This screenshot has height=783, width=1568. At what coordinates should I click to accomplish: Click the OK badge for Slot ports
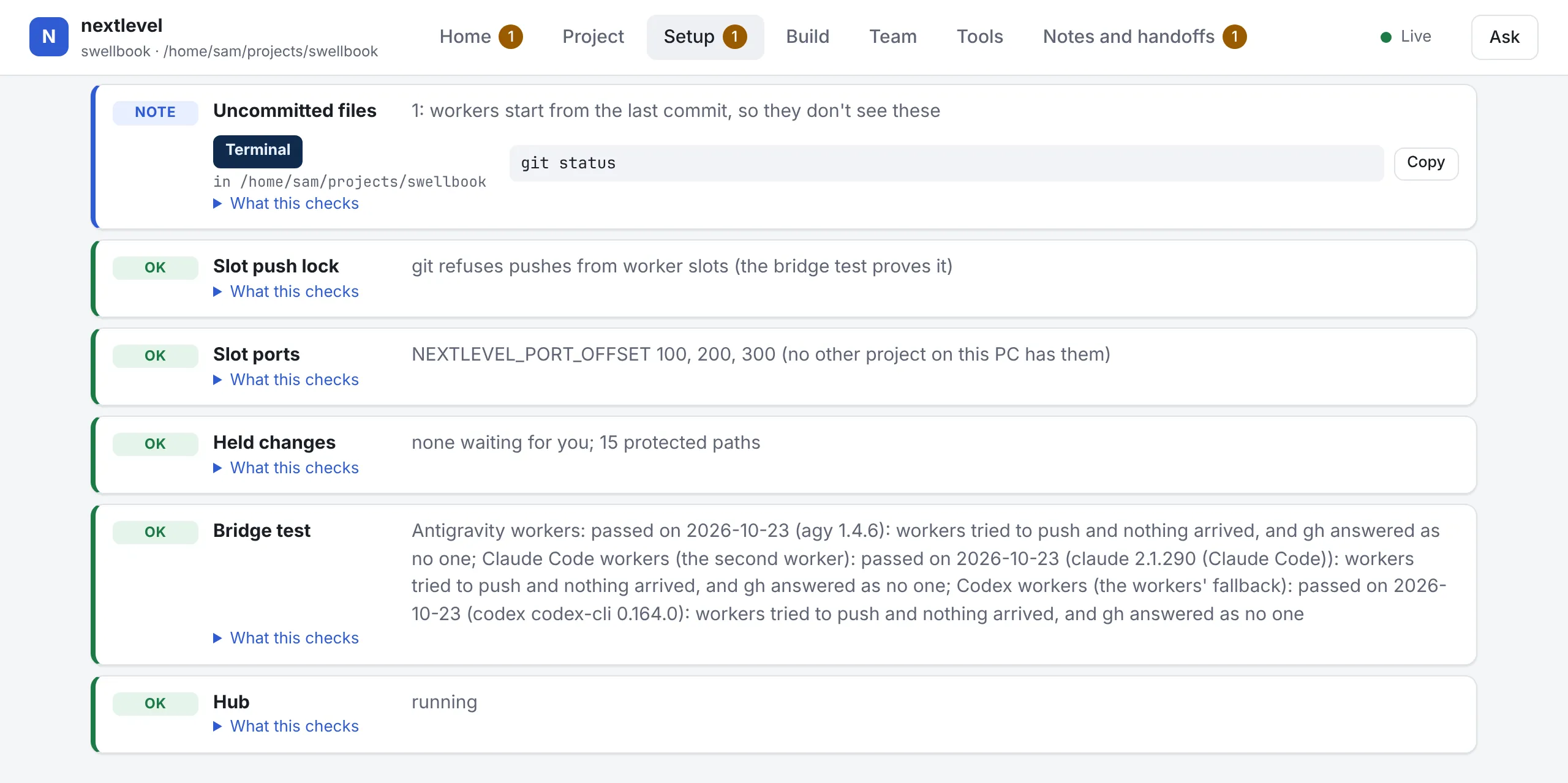[x=155, y=356]
